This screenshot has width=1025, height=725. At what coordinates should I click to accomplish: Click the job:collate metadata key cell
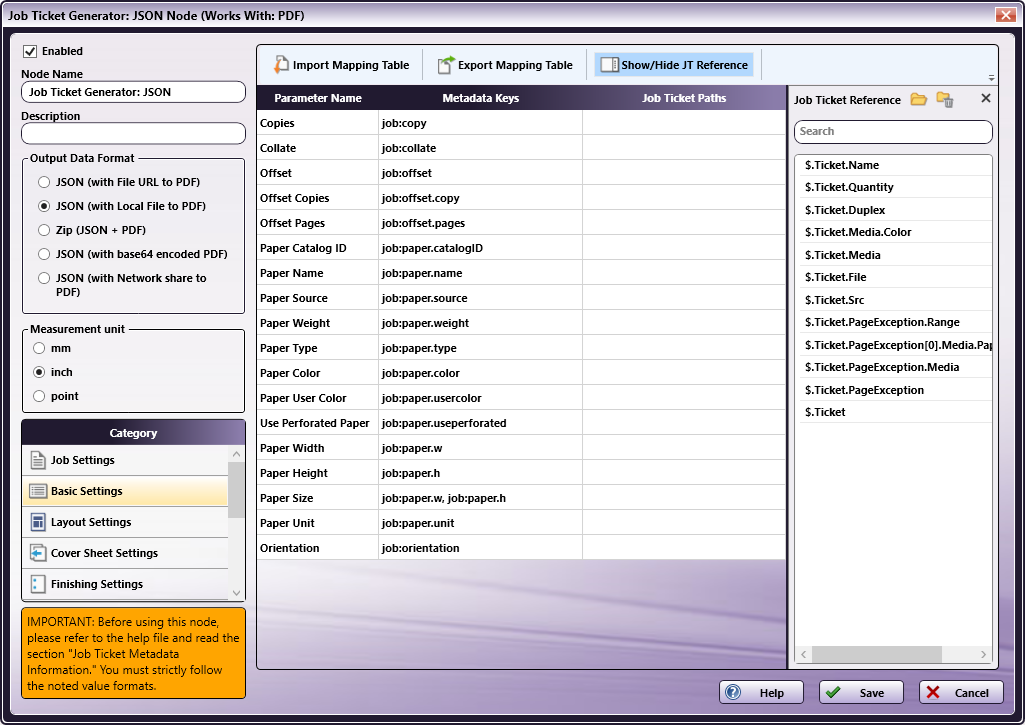tap(480, 148)
